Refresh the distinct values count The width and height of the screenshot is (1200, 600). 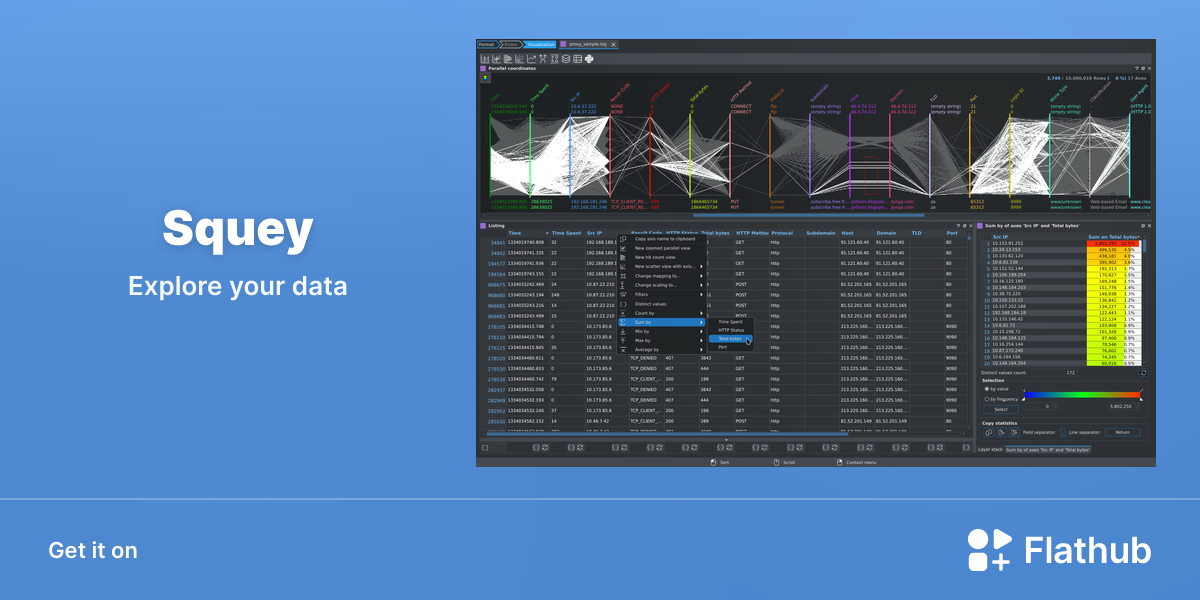(x=1144, y=372)
